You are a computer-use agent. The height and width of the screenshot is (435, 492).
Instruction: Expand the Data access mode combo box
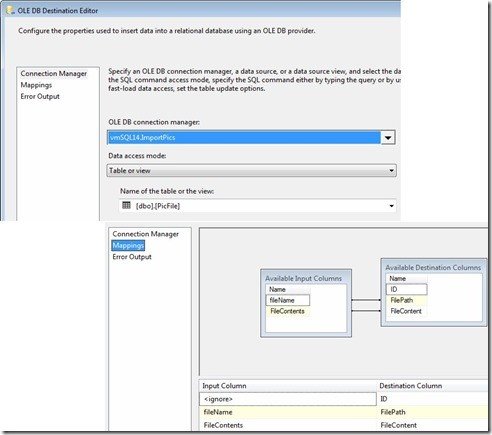(252, 171)
